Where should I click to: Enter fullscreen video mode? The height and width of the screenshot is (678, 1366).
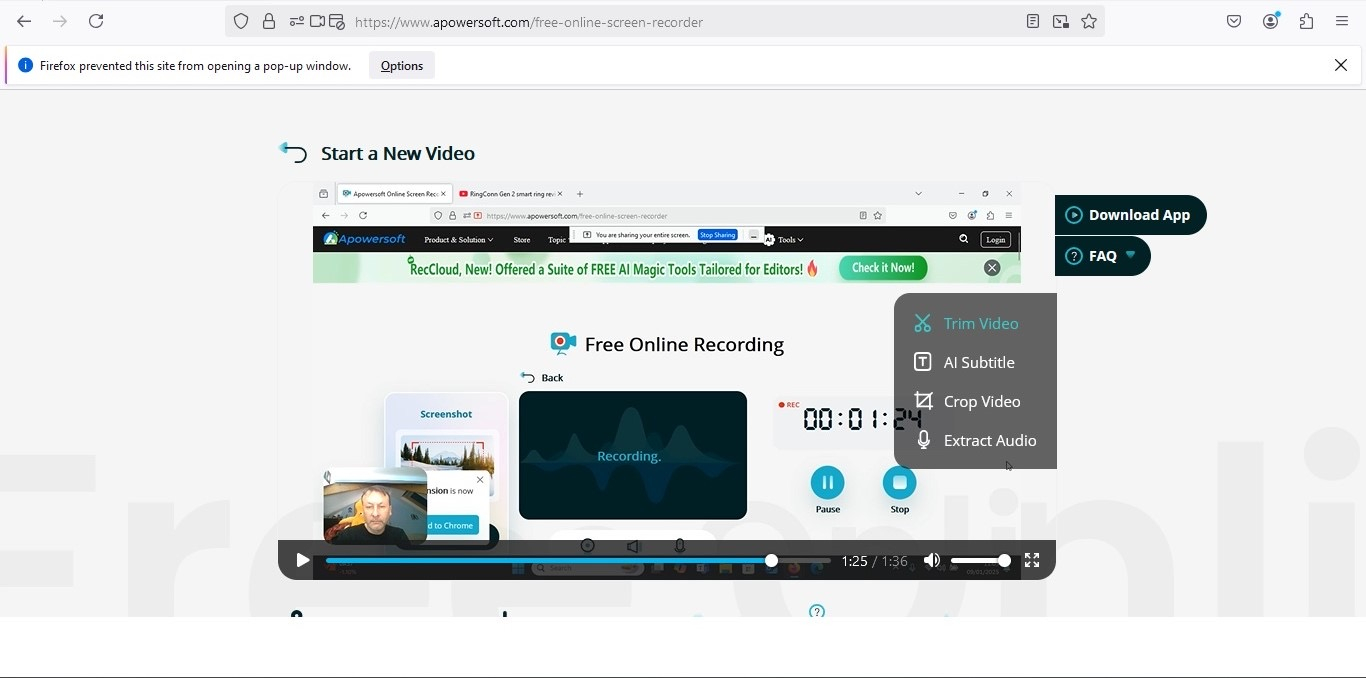1032,560
